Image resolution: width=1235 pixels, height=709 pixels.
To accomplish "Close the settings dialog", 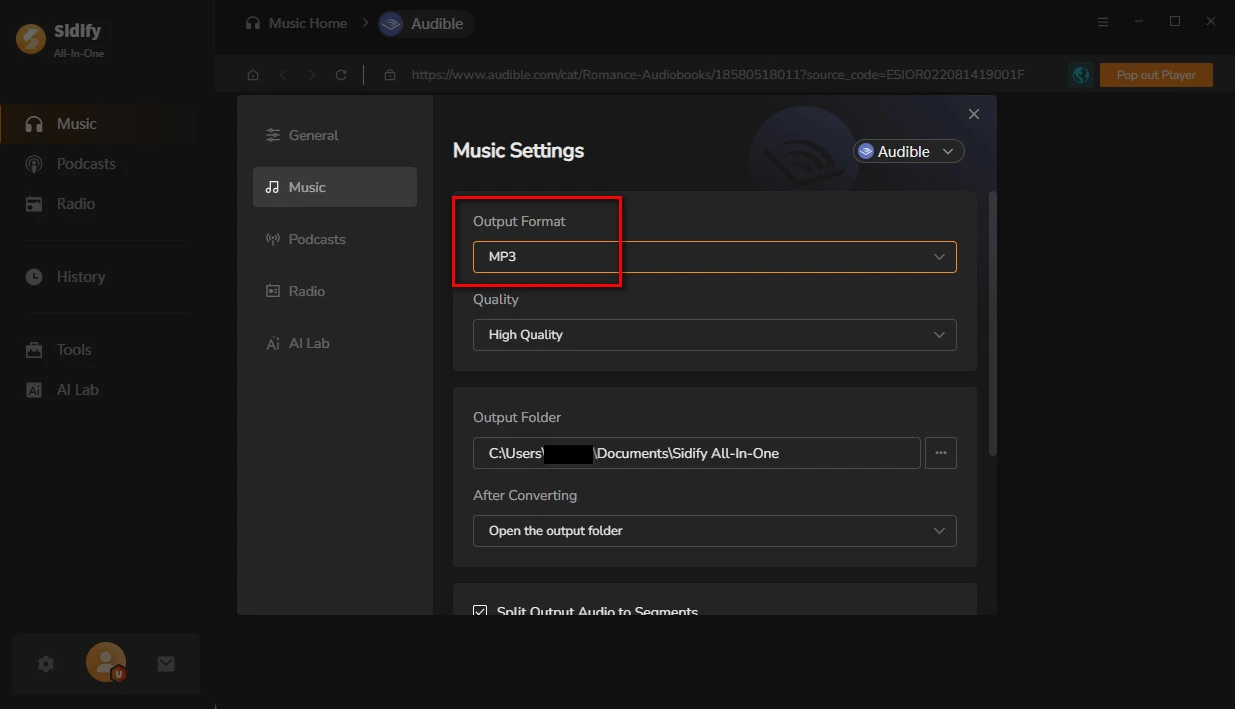I will (974, 114).
